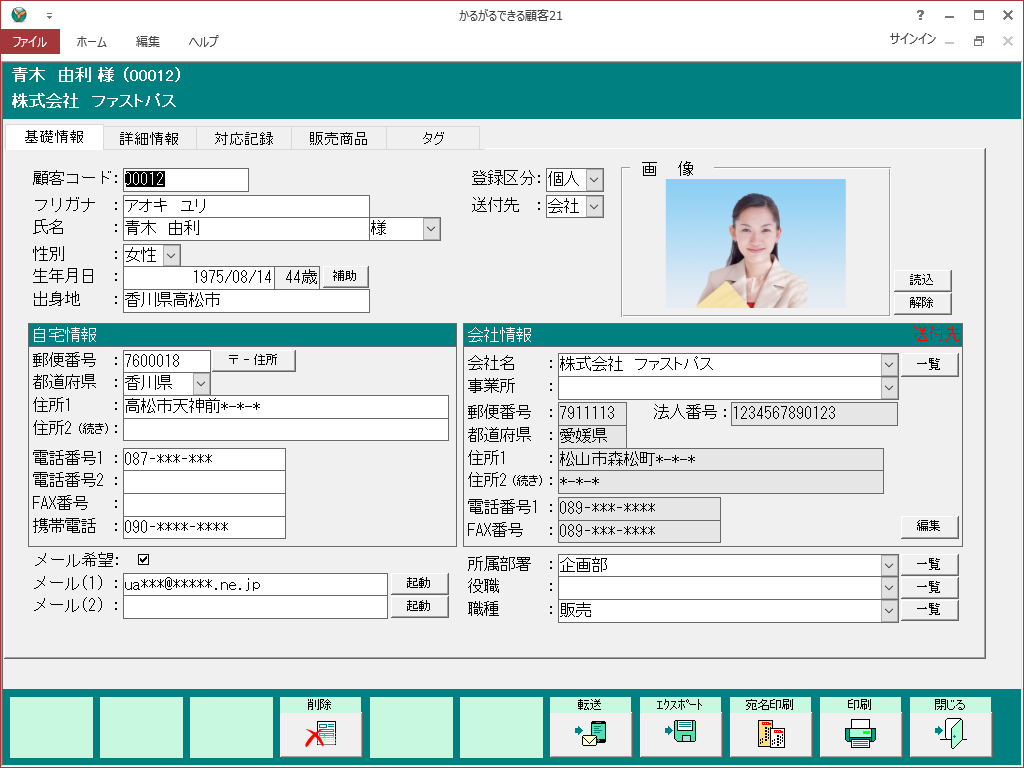The image size is (1024, 768).
Task: Click the 閉じる door icon
Action: pyautogui.click(x=951, y=735)
